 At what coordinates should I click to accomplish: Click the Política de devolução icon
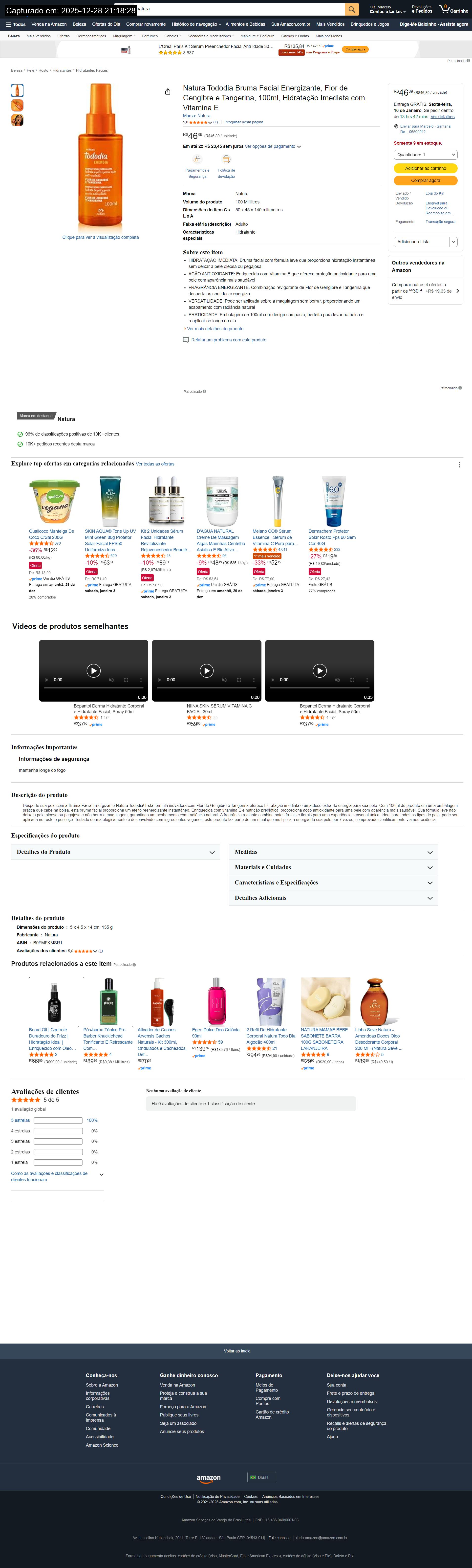(226, 159)
